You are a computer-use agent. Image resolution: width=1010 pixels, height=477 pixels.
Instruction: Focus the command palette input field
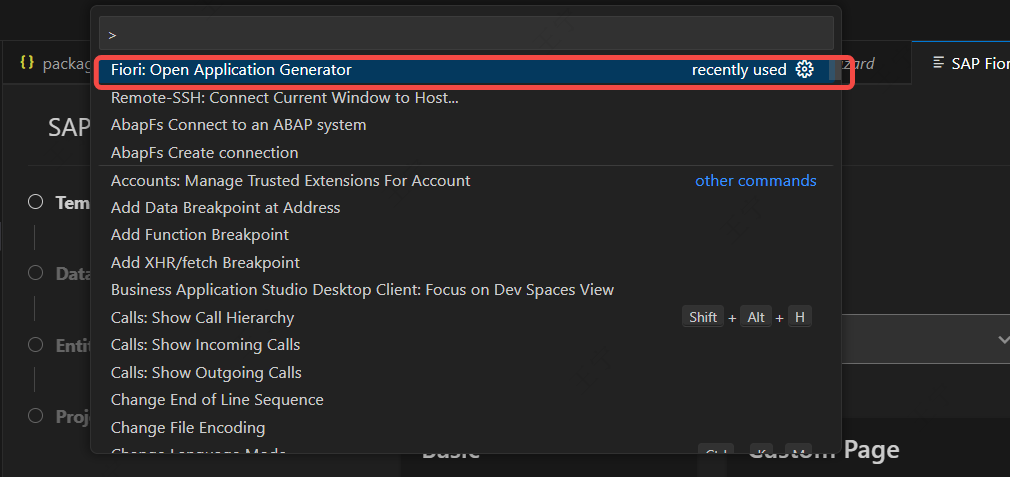pyautogui.click(x=466, y=33)
